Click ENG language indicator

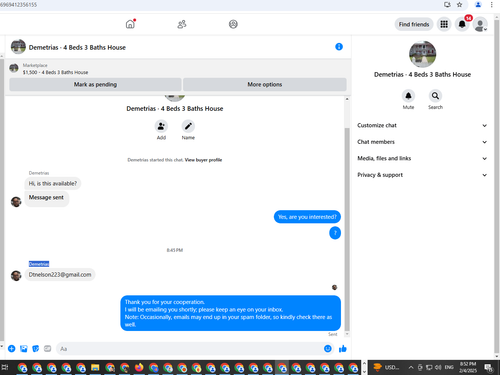pos(449,367)
